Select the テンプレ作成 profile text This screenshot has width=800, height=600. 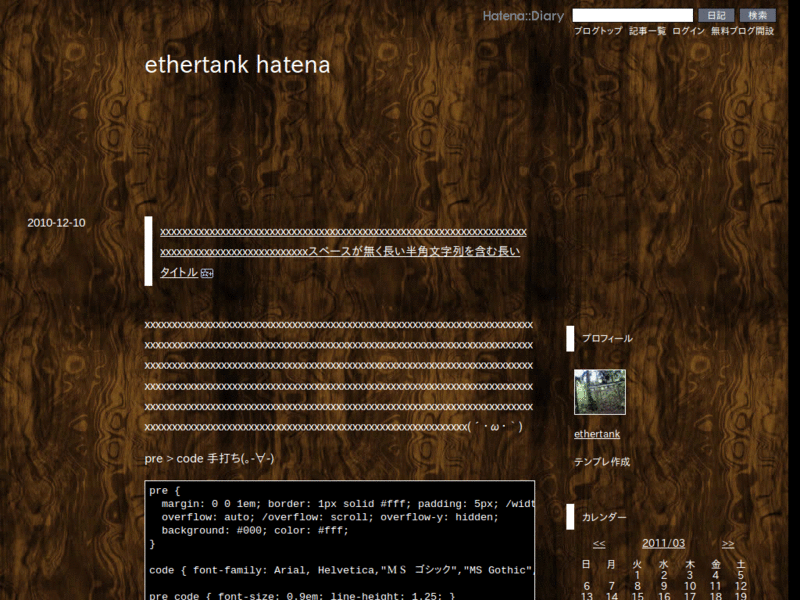(602, 462)
